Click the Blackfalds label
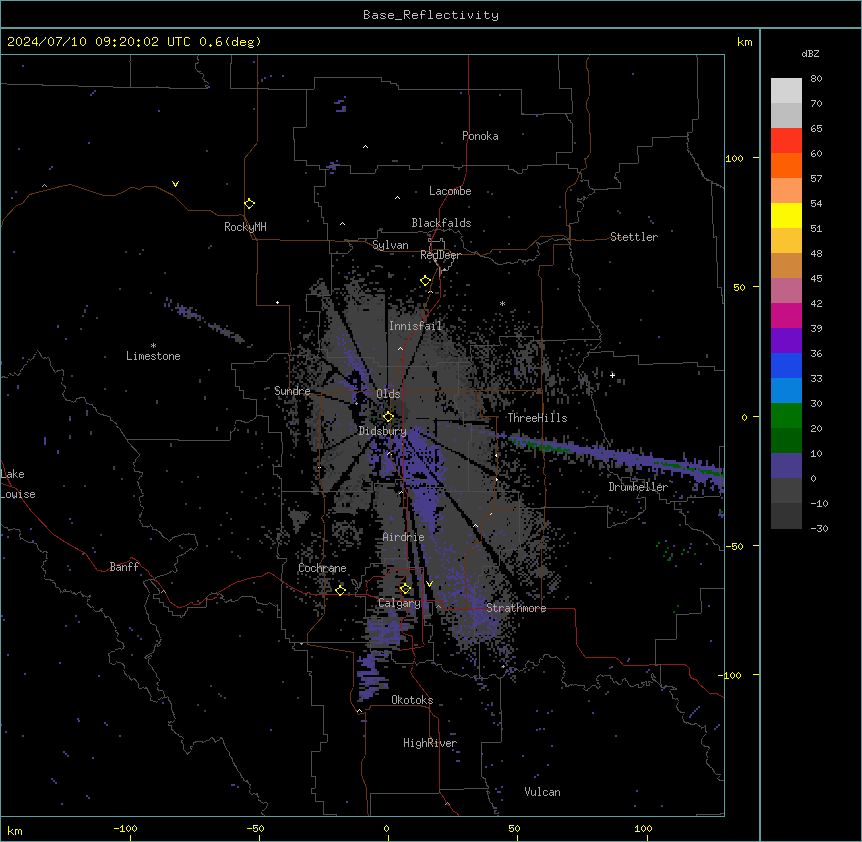Viewport: 862px width, 842px height. point(441,223)
